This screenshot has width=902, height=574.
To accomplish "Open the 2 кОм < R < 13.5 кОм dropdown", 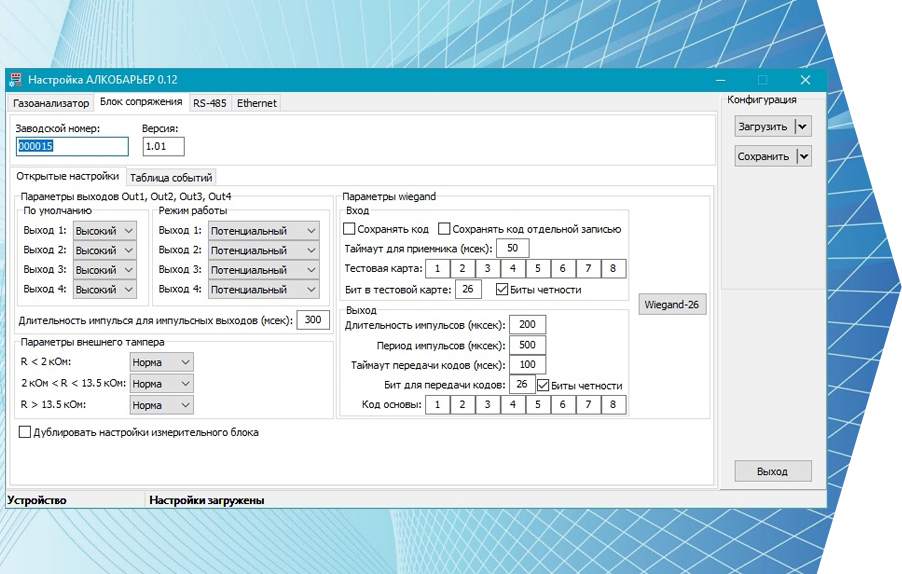I will pos(162,384).
